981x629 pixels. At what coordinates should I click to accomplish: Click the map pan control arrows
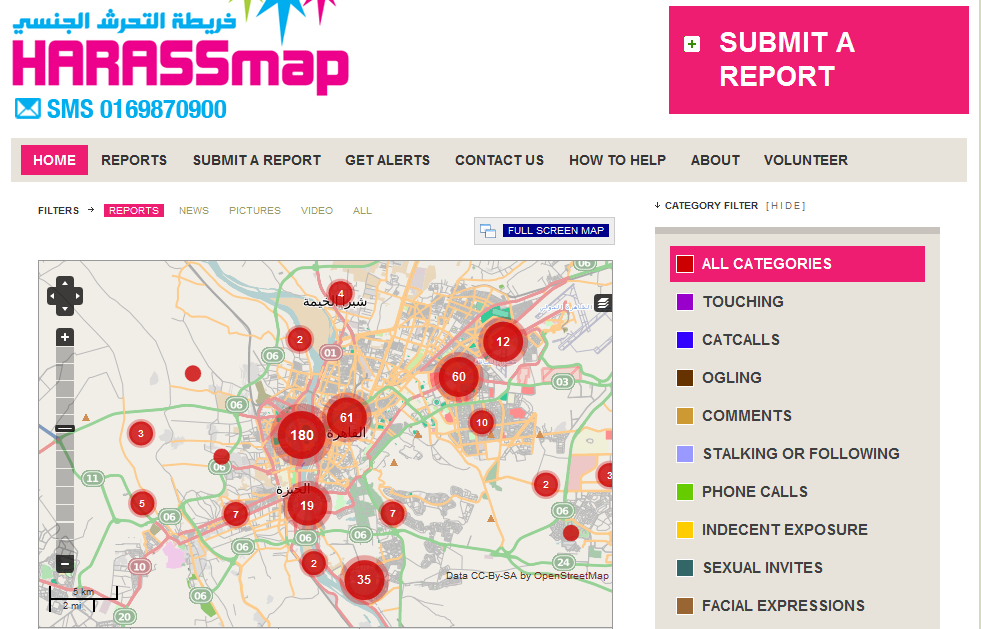(x=65, y=295)
